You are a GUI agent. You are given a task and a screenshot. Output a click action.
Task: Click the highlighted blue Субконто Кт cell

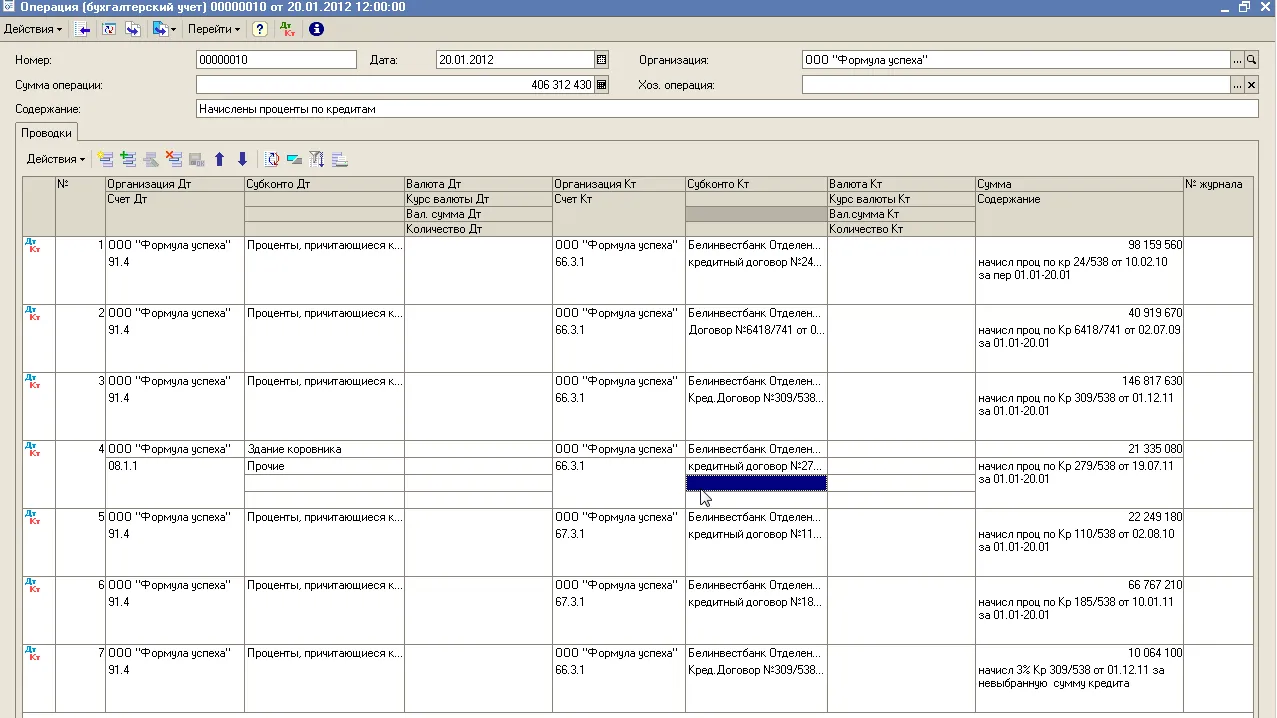pos(756,483)
